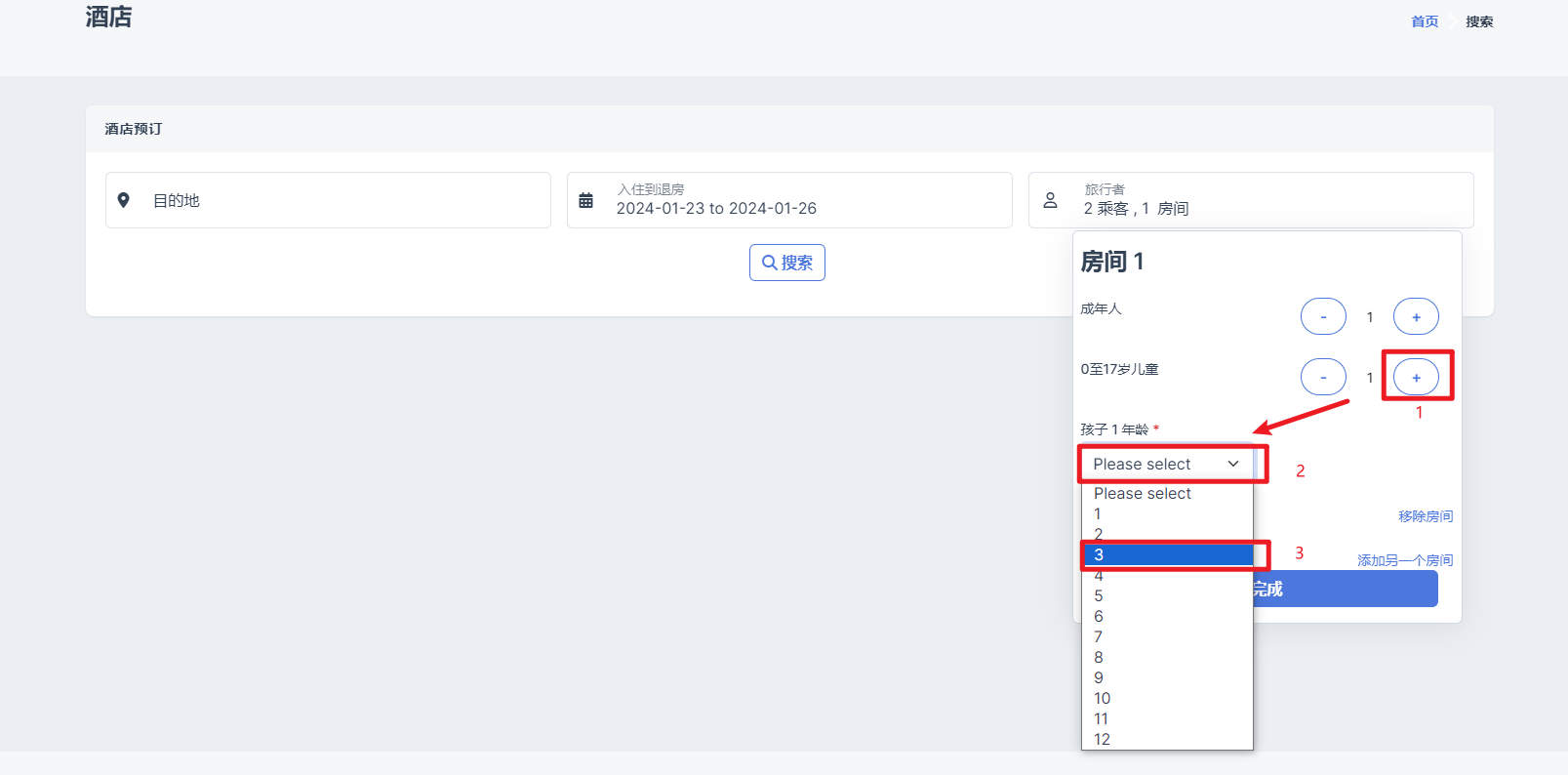Go to 首页 in the breadcrumb
The width and height of the screenshot is (1568, 775).
(x=1424, y=21)
